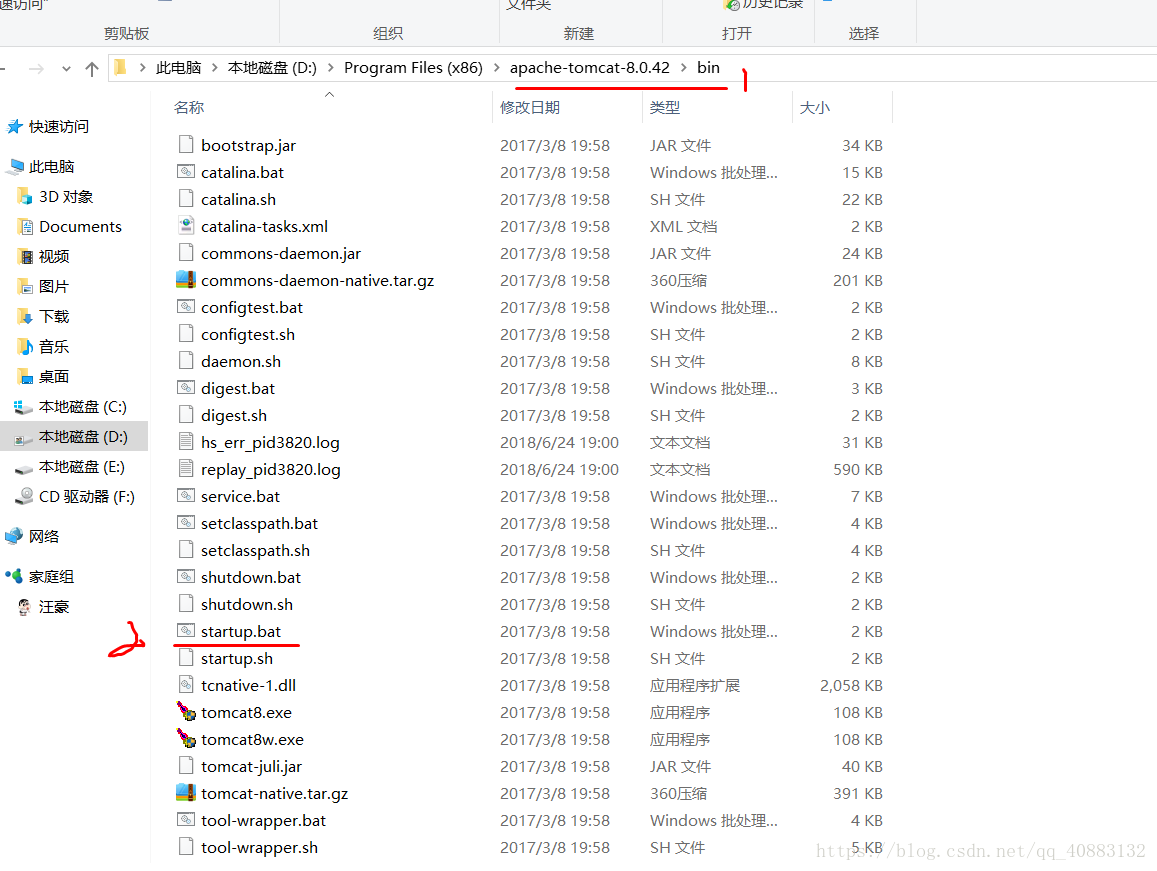The width and height of the screenshot is (1157, 871).
Task: Click the replay_pid3820.log text file icon
Action: tap(186, 469)
